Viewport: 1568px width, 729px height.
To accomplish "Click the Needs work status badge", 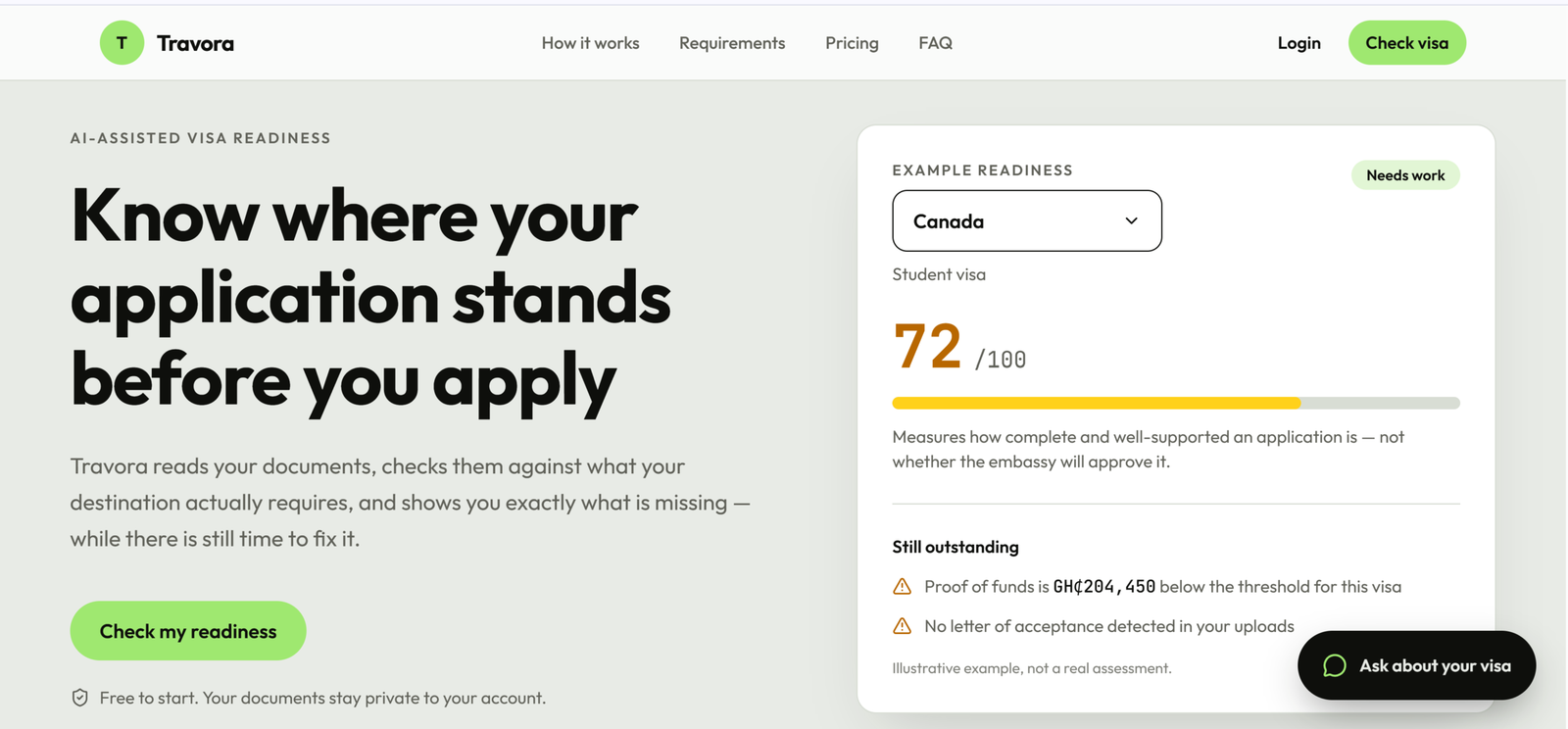I will 1405,175.
